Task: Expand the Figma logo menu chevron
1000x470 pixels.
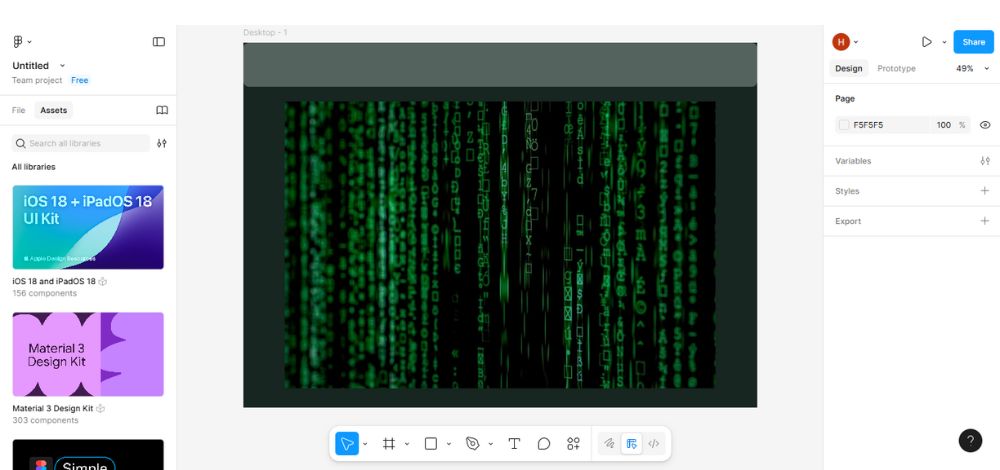Action: click(x=29, y=42)
